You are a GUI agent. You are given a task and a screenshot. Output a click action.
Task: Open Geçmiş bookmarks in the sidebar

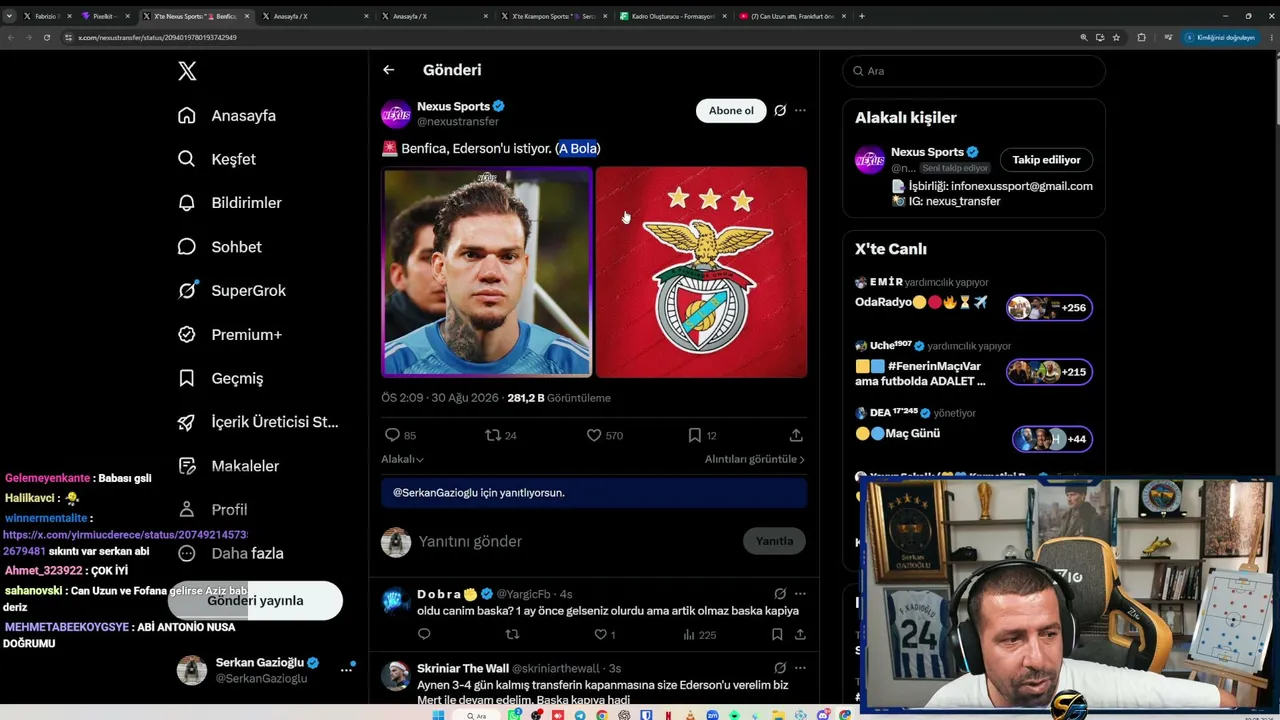point(220,378)
